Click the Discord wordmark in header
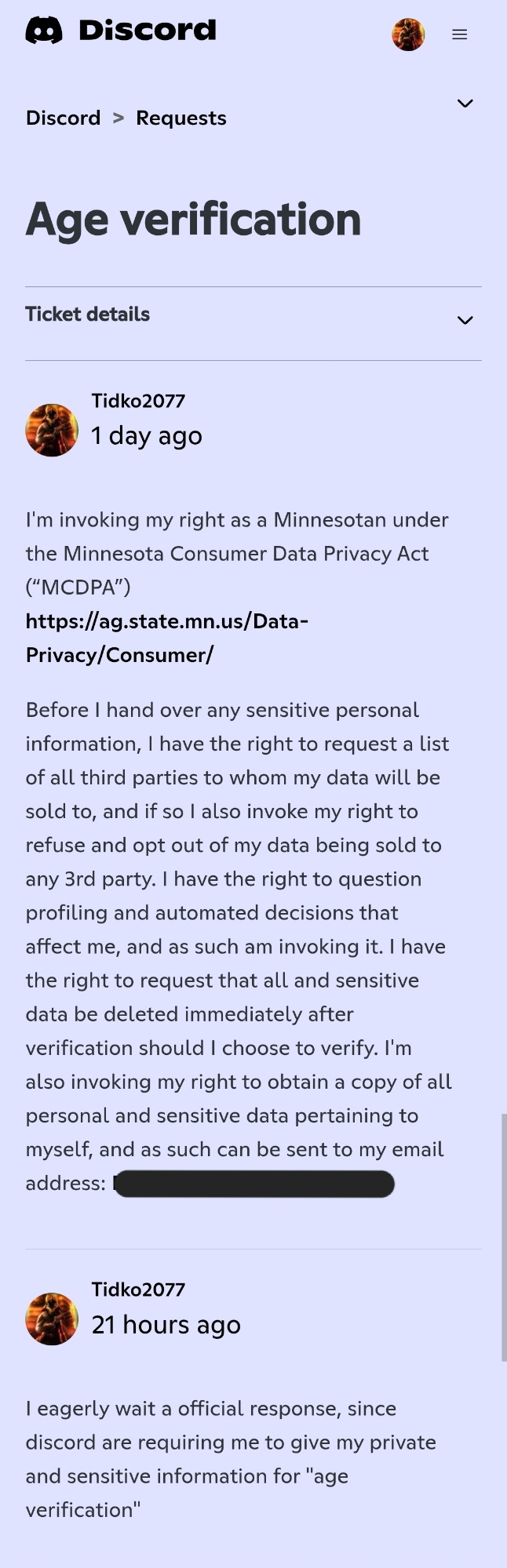This screenshot has width=507, height=1568. 148,31
